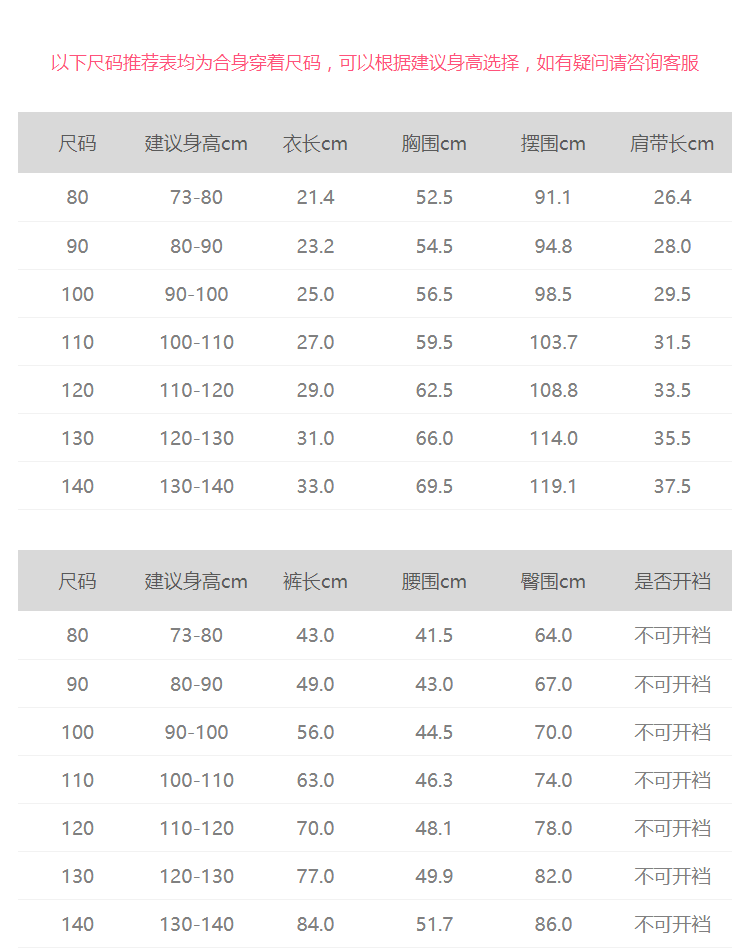Click 不可开裆 in the 73-80 height row
This screenshot has height=948, width=750.
coord(672,636)
